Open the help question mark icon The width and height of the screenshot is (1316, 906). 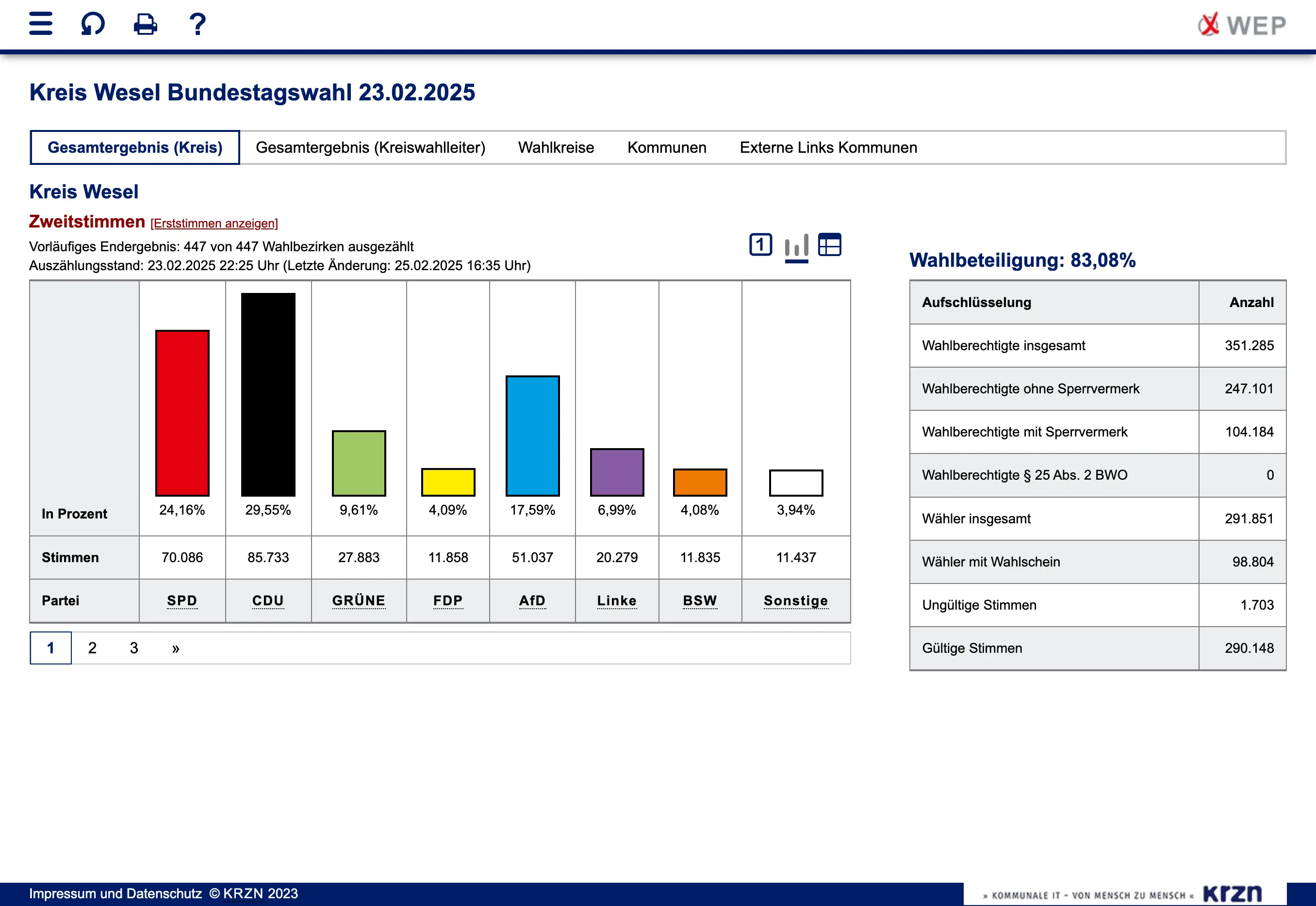pyautogui.click(x=197, y=24)
